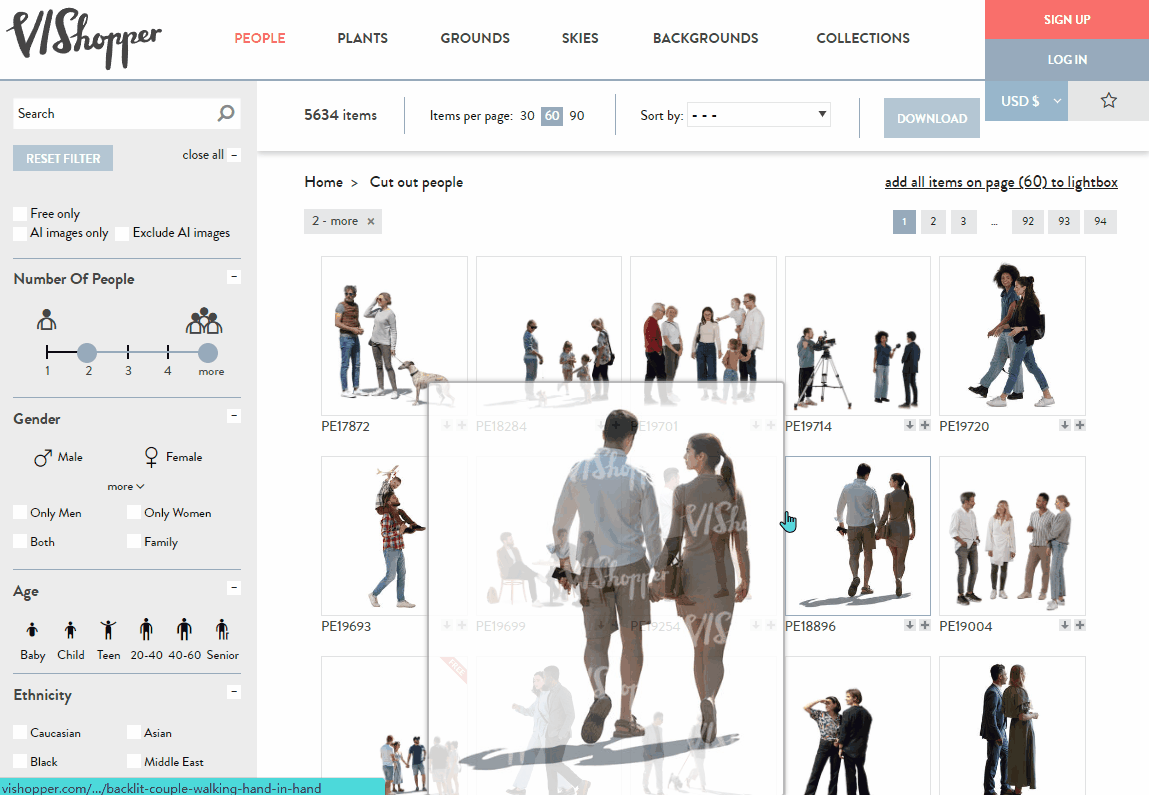Download image PE19004 arrow icon
This screenshot has height=795, width=1149.
point(1065,625)
